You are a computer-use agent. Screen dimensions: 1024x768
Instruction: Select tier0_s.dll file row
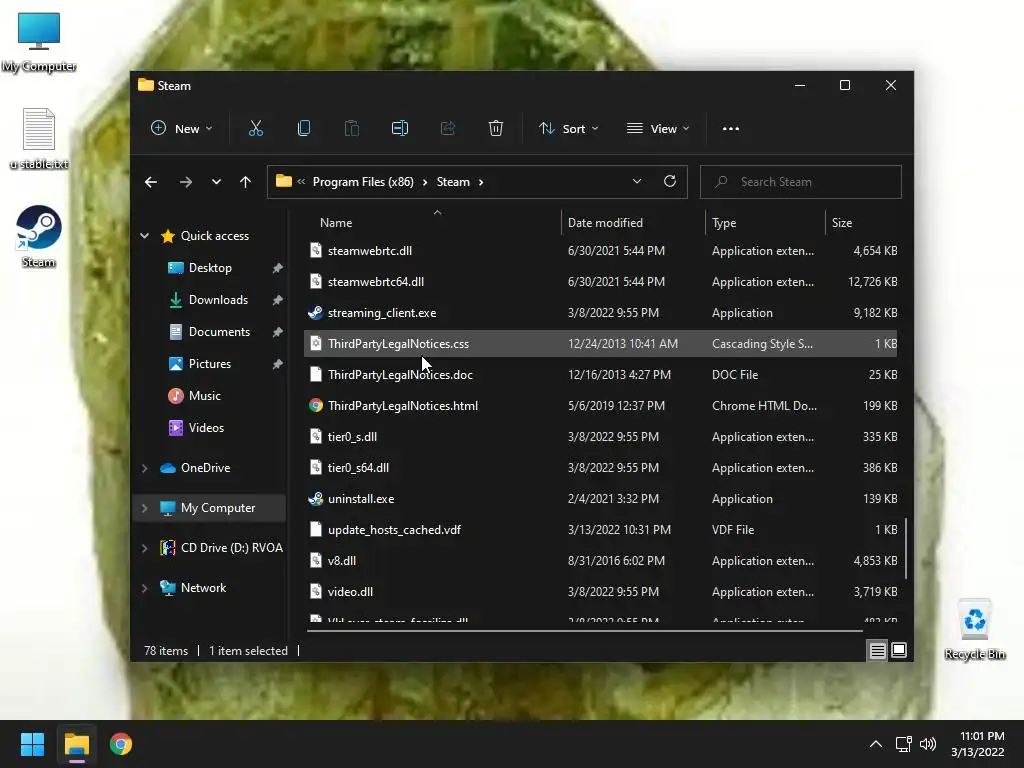coord(600,437)
